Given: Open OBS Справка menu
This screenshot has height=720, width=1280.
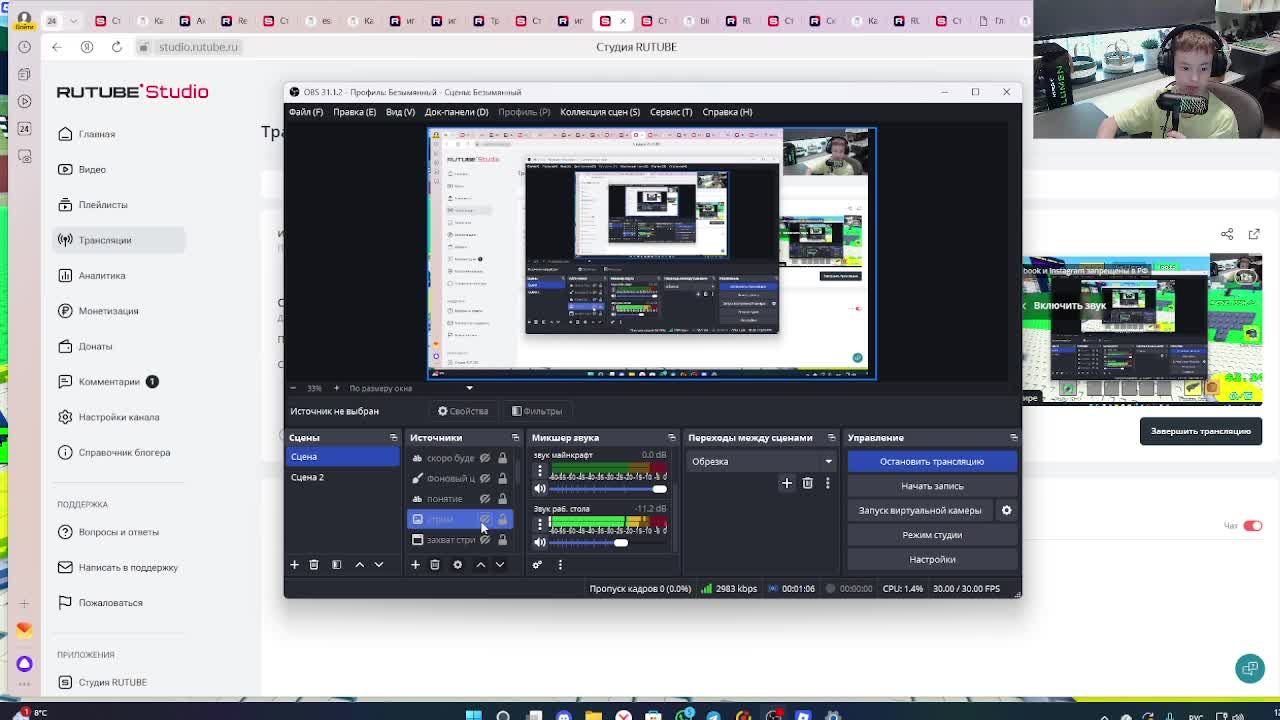Looking at the screenshot, I should (x=727, y=112).
